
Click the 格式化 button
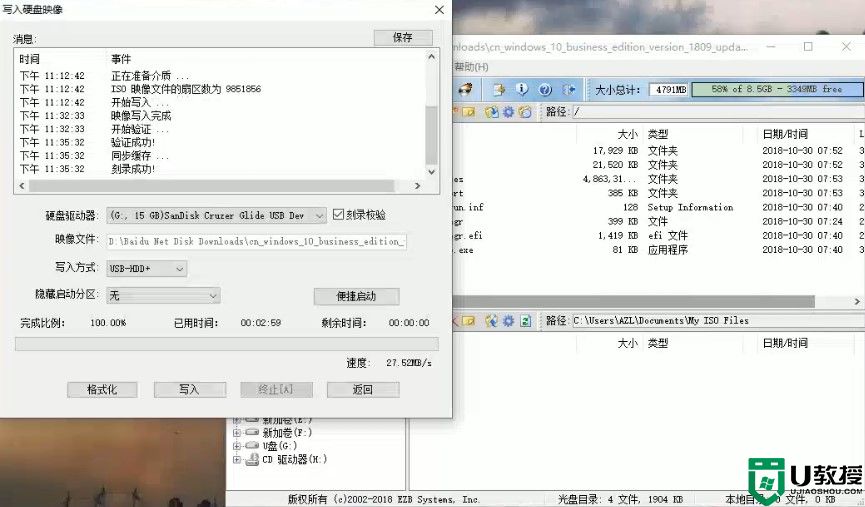tap(102, 389)
